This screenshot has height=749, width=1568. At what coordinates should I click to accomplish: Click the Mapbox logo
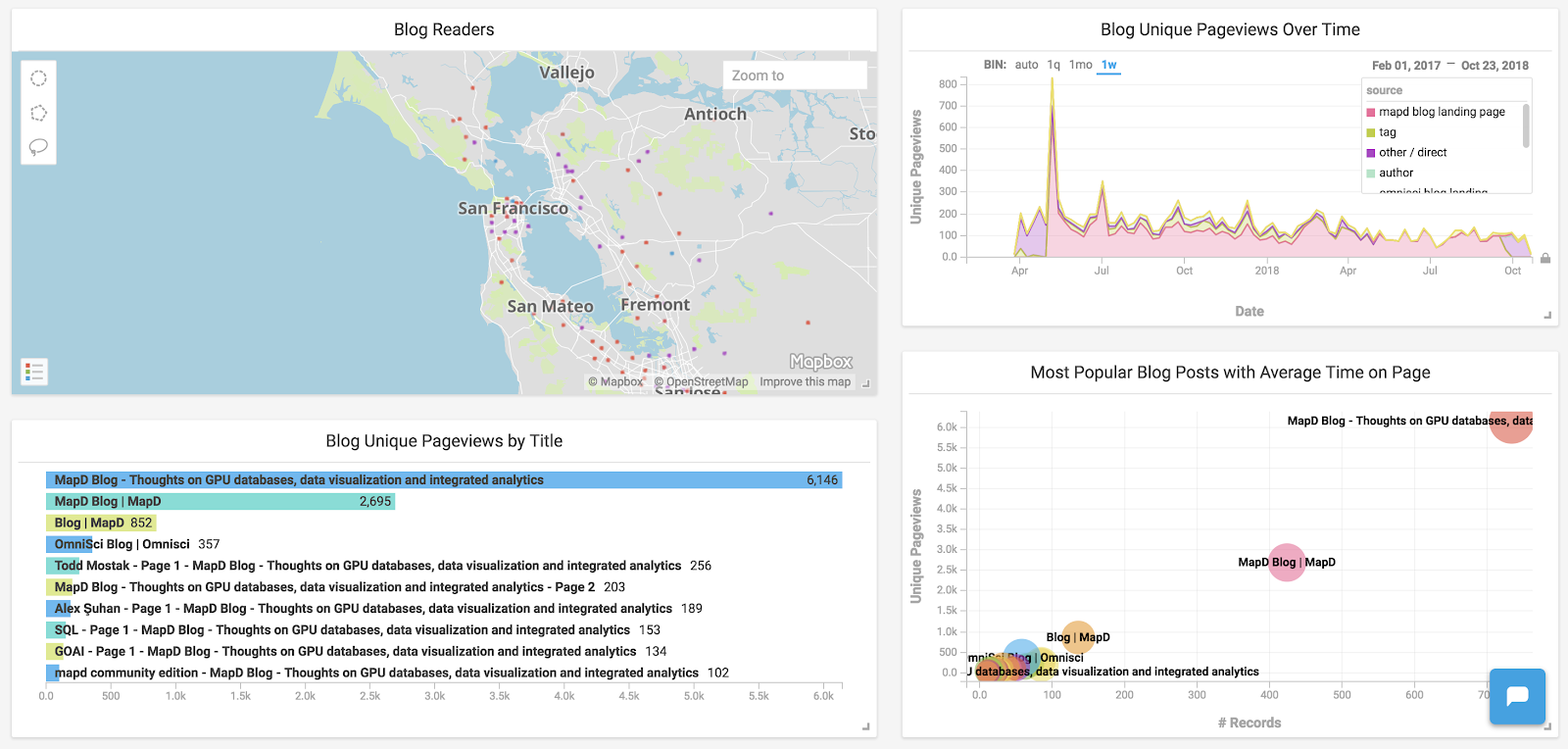[x=821, y=362]
